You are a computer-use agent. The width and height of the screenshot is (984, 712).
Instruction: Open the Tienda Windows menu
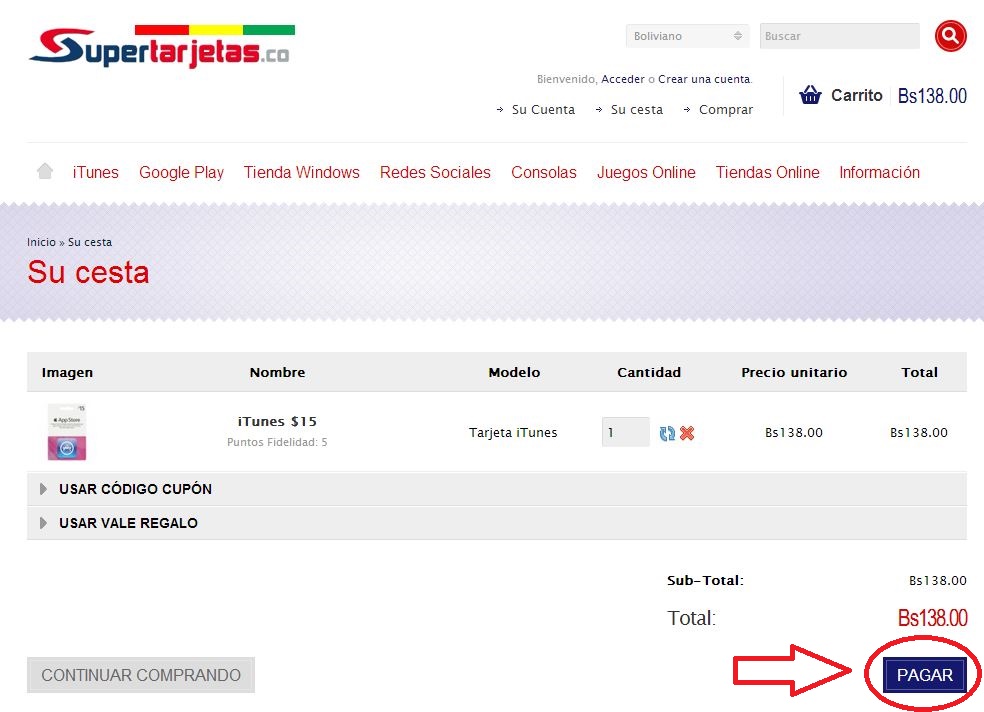(301, 172)
